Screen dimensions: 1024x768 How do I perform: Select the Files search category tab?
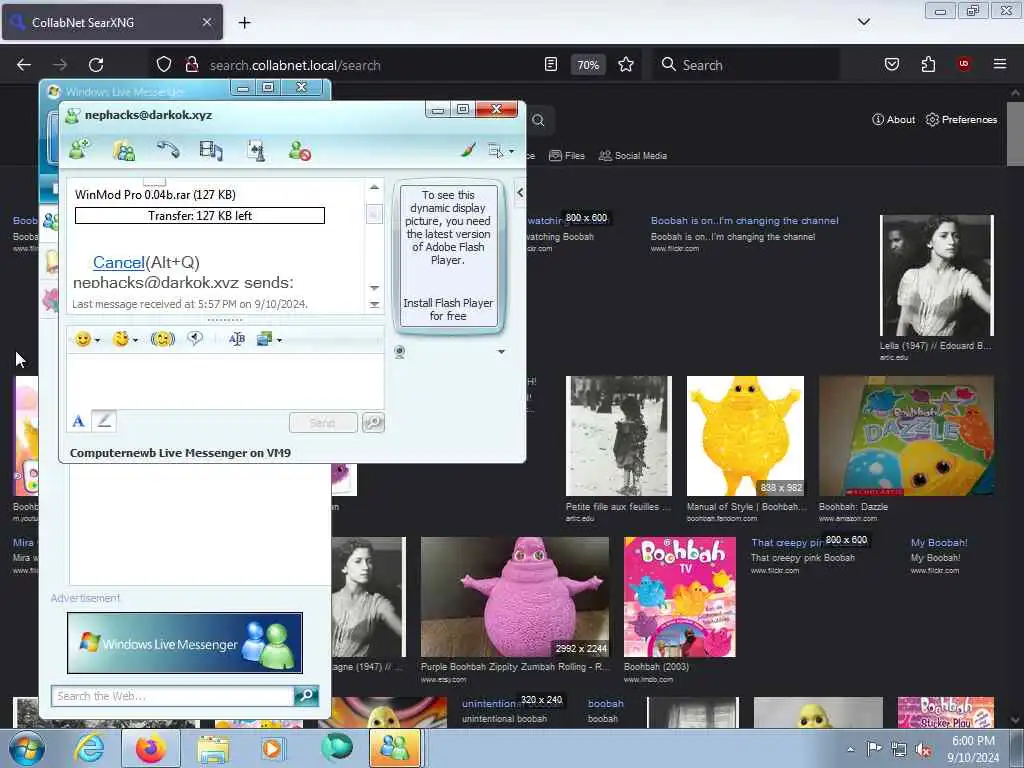coord(567,155)
